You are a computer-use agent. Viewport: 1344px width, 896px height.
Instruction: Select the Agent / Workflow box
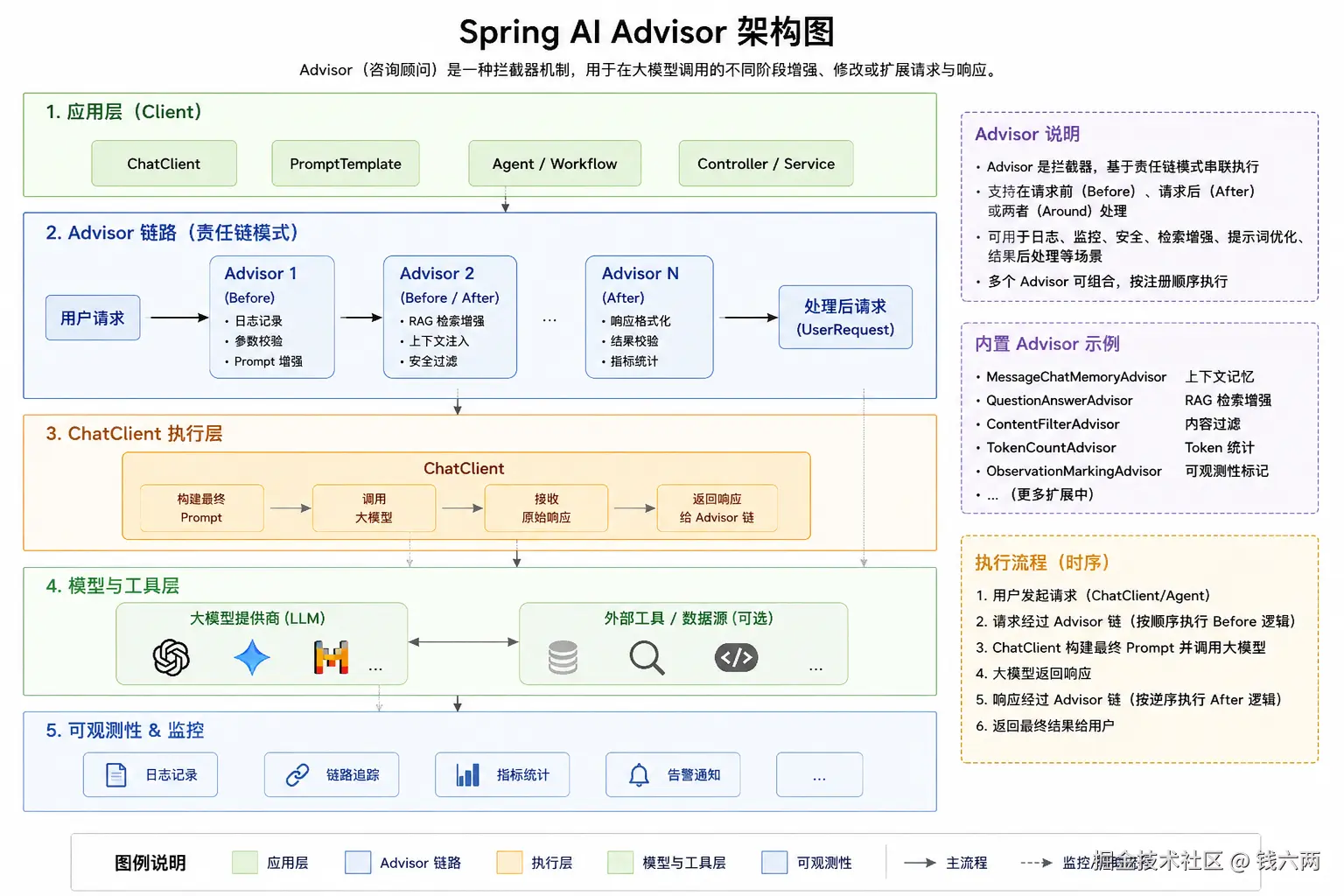(x=555, y=164)
